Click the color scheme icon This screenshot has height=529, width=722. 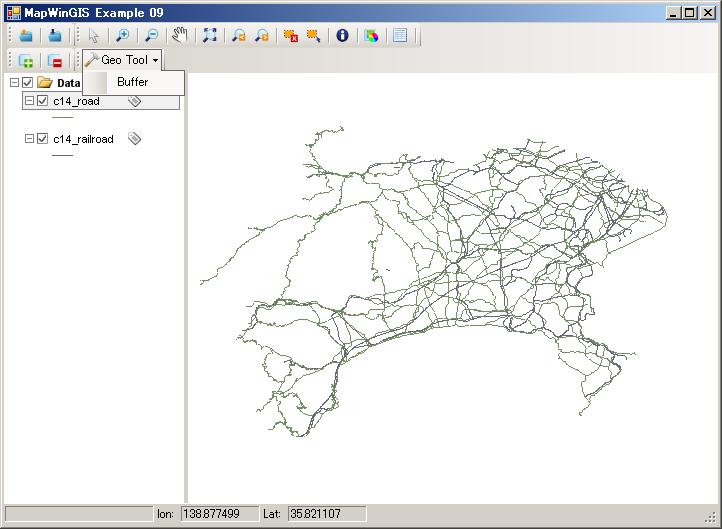point(371,35)
